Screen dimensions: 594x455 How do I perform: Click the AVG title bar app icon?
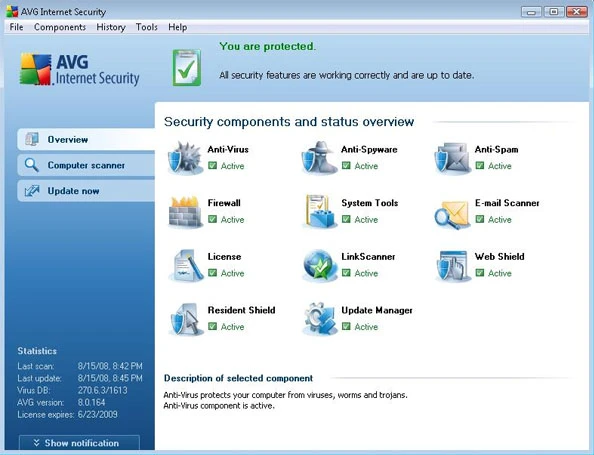tap(12, 12)
